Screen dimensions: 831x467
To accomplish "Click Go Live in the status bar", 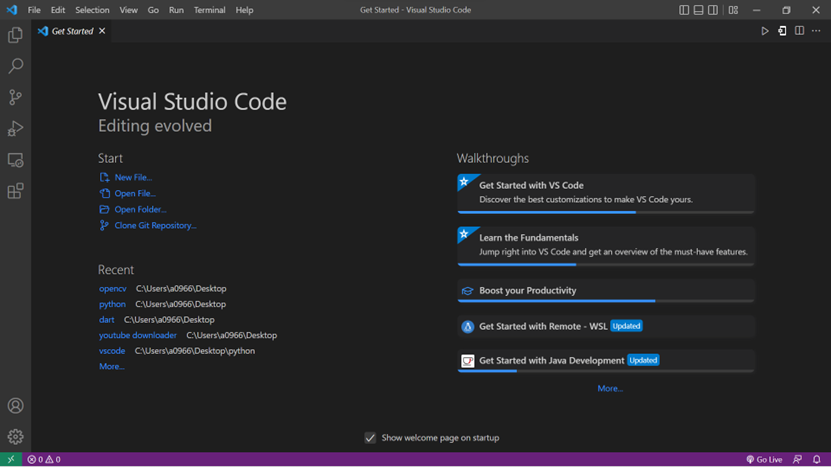I will click(x=764, y=460).
